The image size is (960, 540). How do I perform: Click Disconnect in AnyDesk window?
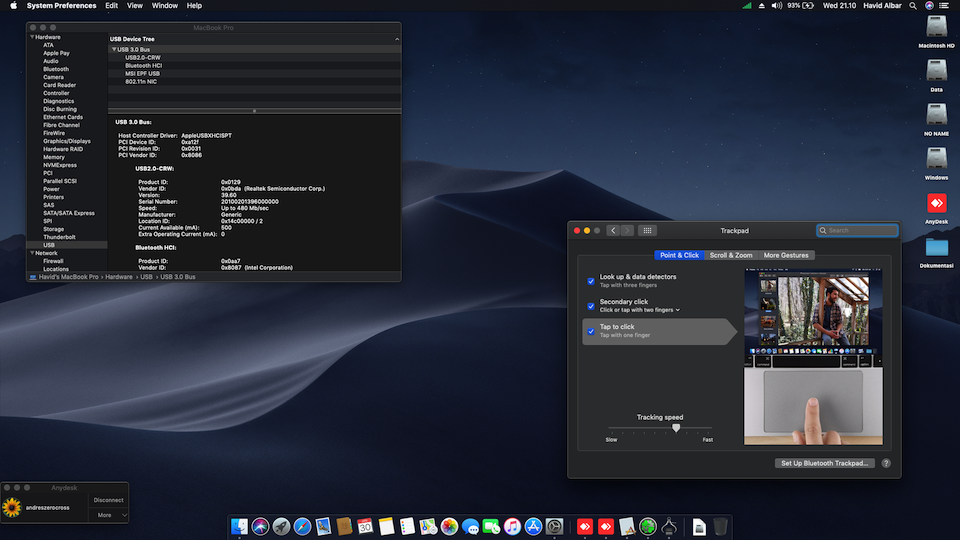108,500
